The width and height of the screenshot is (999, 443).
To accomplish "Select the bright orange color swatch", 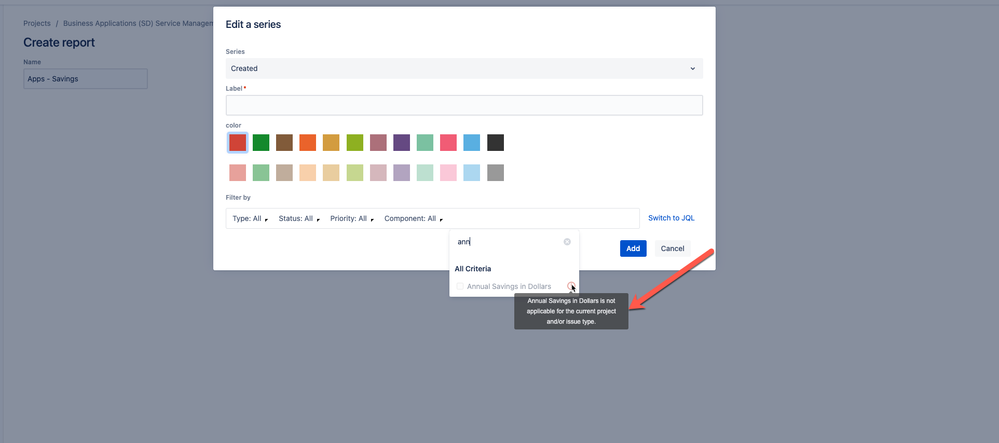I will pyautogui.click(x=308, y=143).
